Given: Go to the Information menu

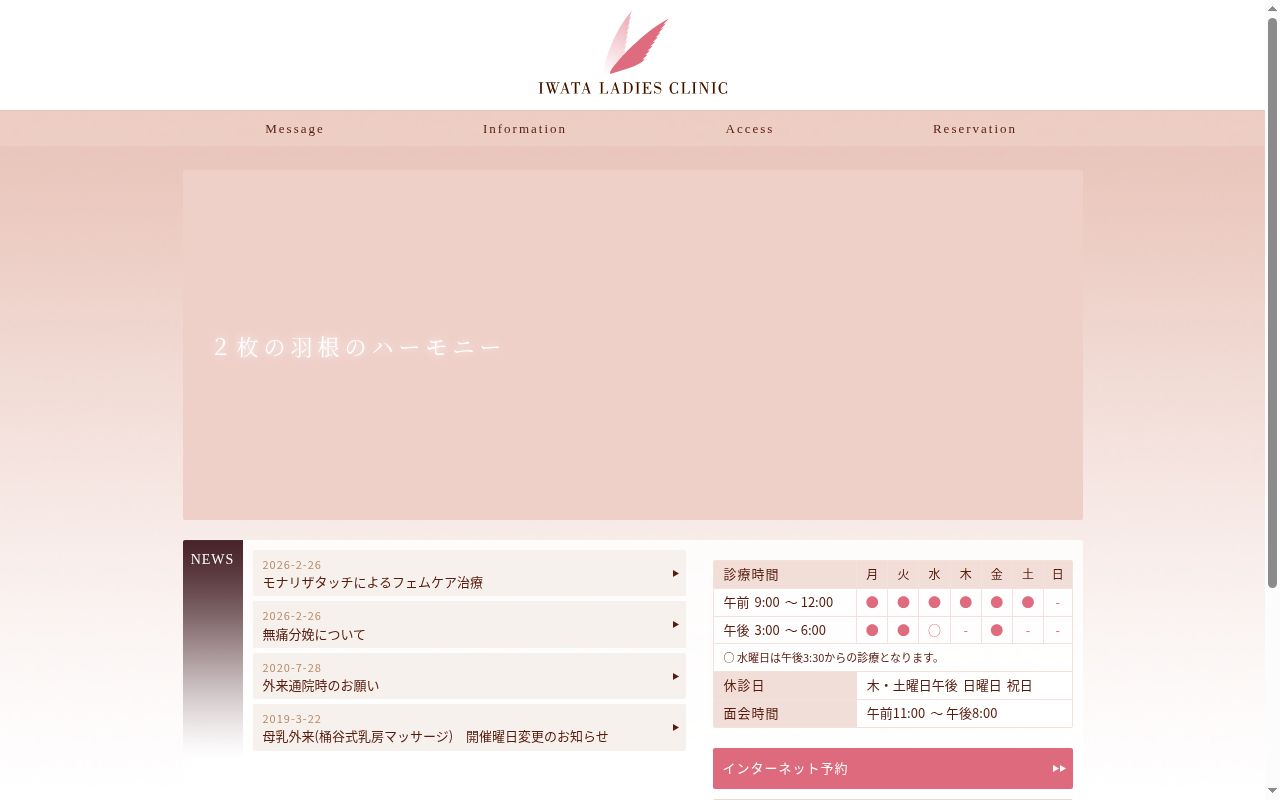Looking at the screenshot, I should (525, 129).
